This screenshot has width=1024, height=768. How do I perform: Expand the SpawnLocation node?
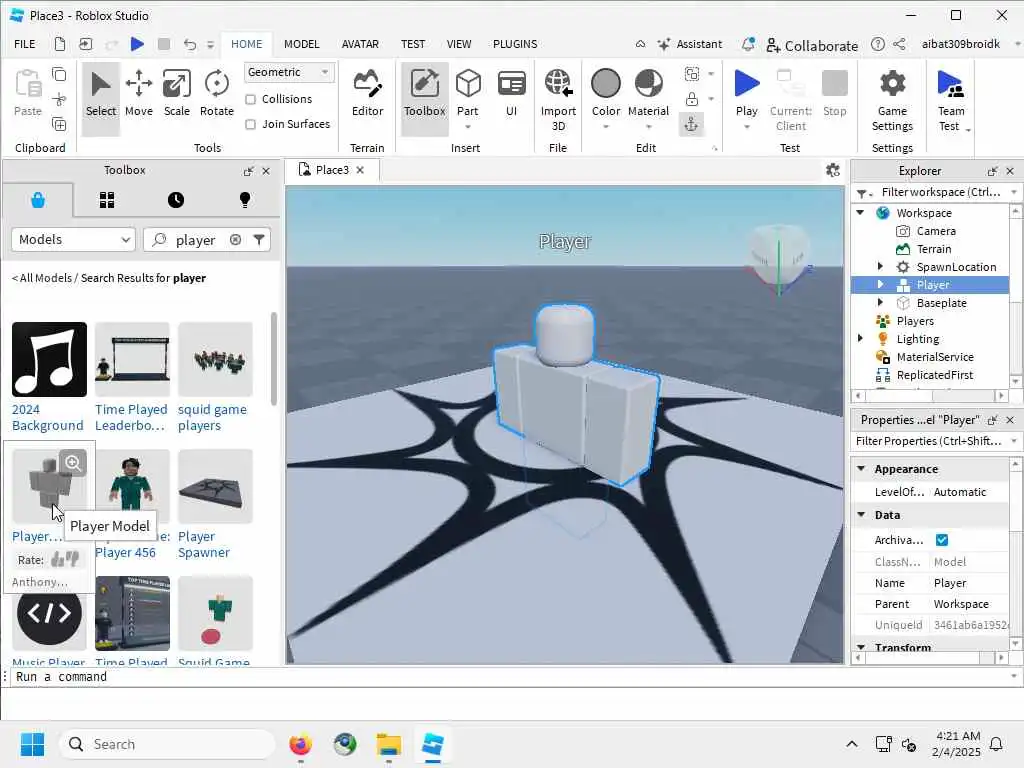tap(880, 266)
